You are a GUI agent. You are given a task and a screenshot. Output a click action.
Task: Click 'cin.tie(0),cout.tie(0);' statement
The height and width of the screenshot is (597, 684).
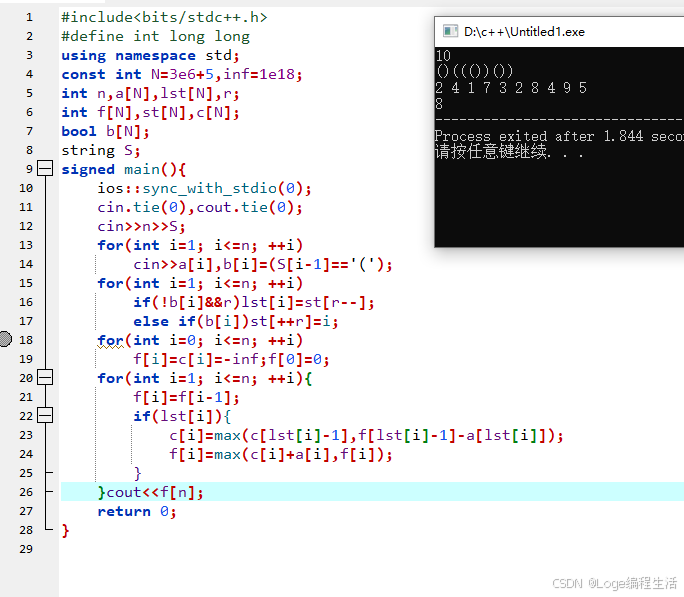pos(200,207)
